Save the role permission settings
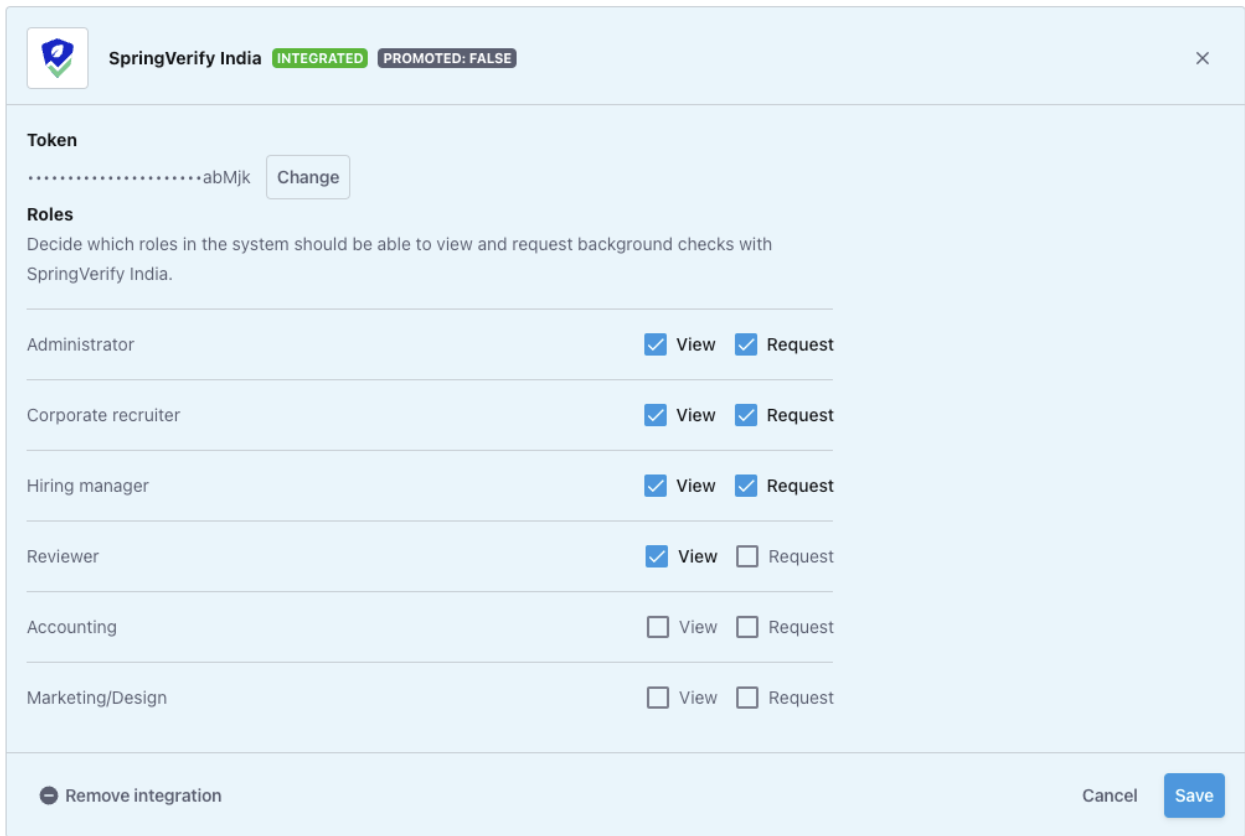The height and width of the screenshot is (836, 1245). pos(1194,796)
